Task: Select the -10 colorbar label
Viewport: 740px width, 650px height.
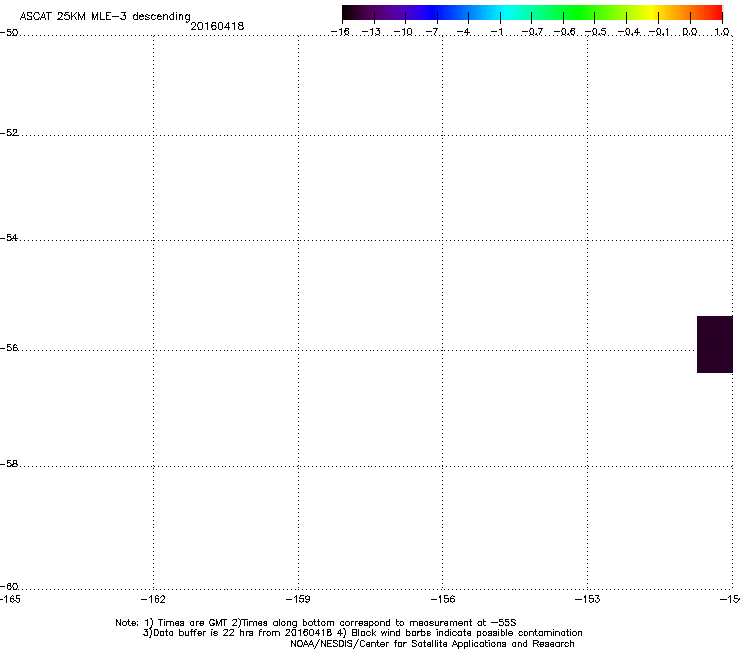Action: point(403,32)
